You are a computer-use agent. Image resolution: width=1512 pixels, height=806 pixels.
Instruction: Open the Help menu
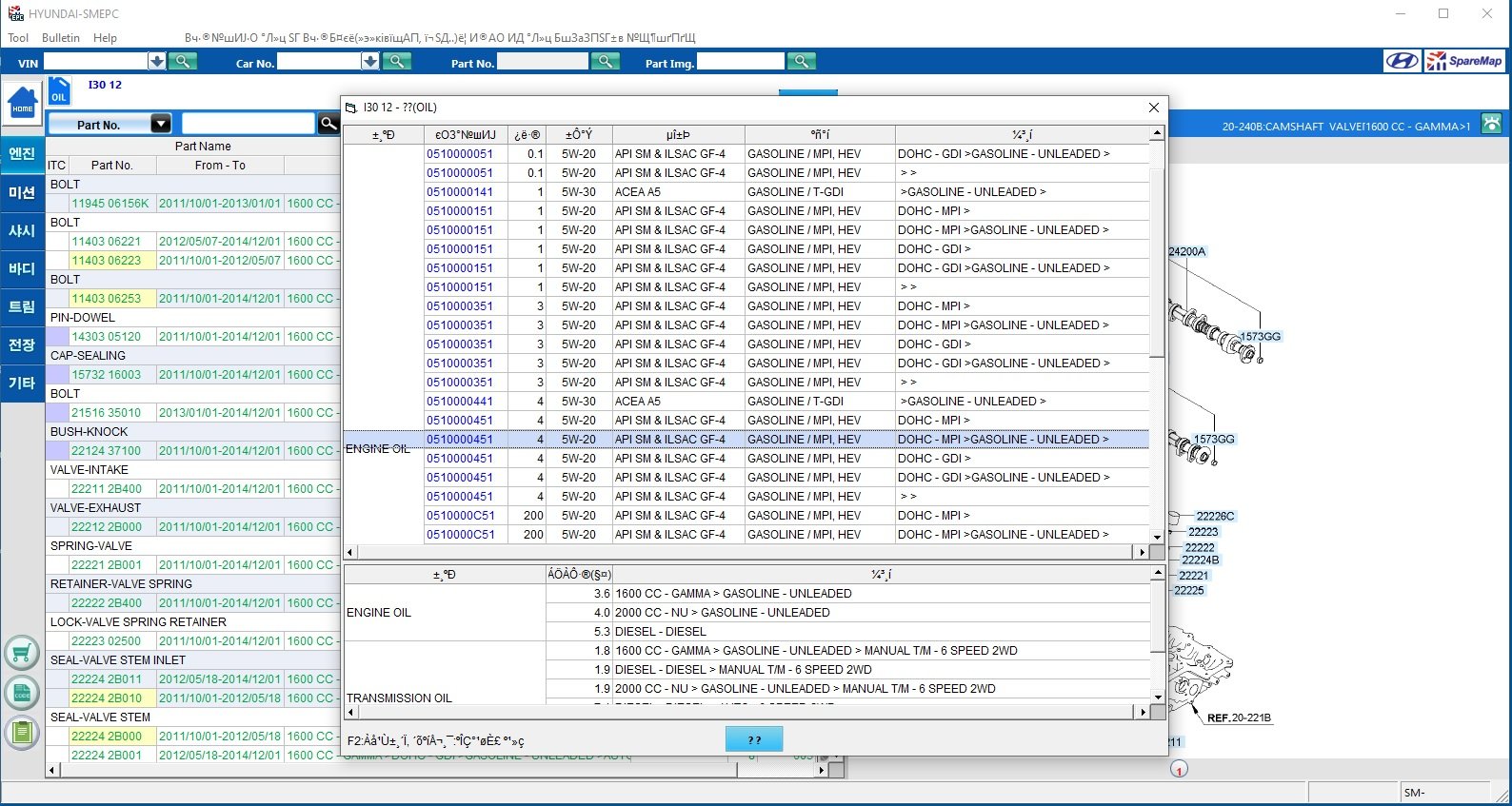(106, 38)
